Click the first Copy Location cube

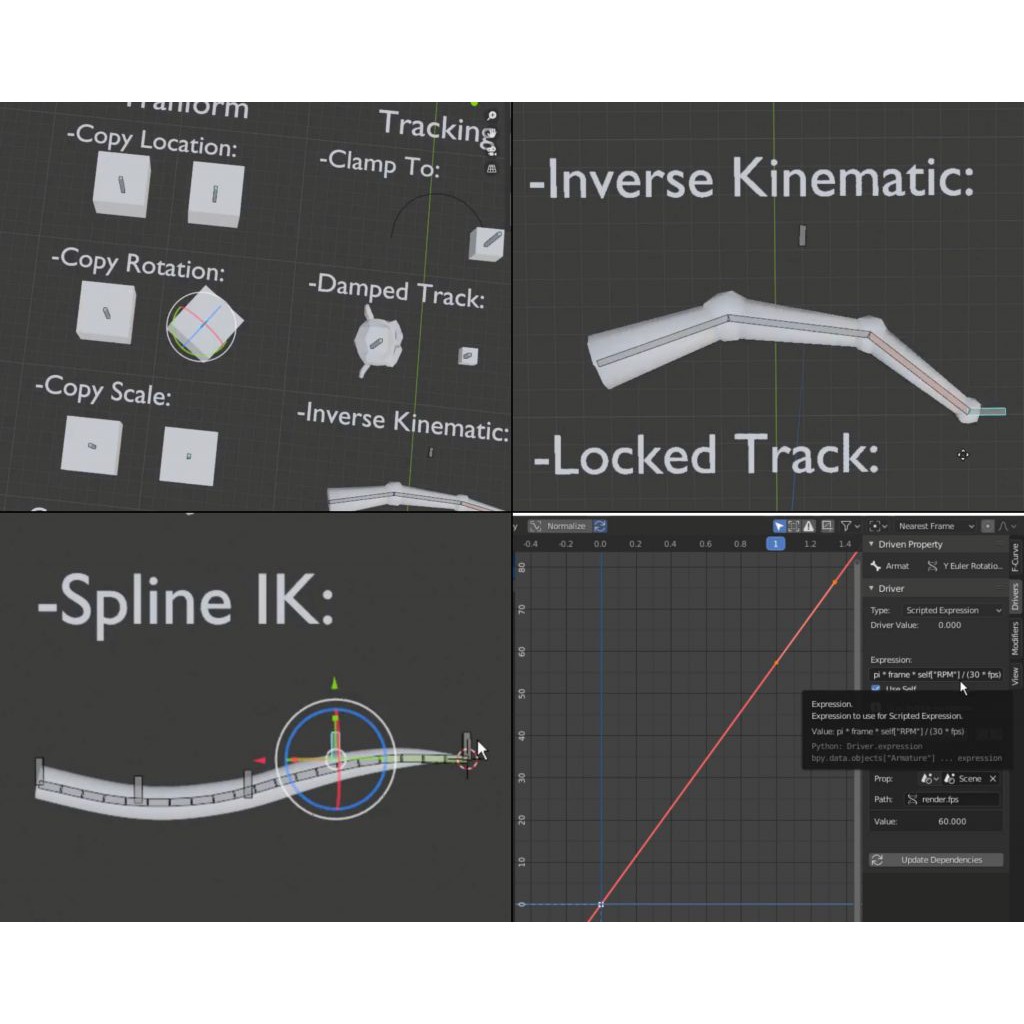tap(121, 184)
